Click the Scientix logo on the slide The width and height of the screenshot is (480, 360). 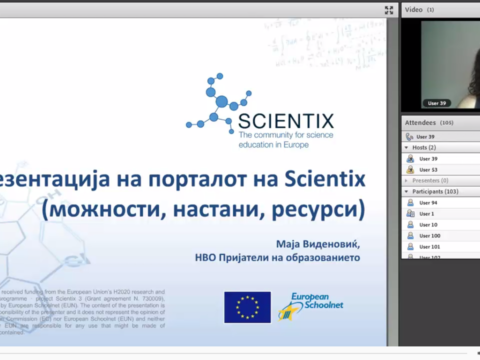[x=260, y=111]
